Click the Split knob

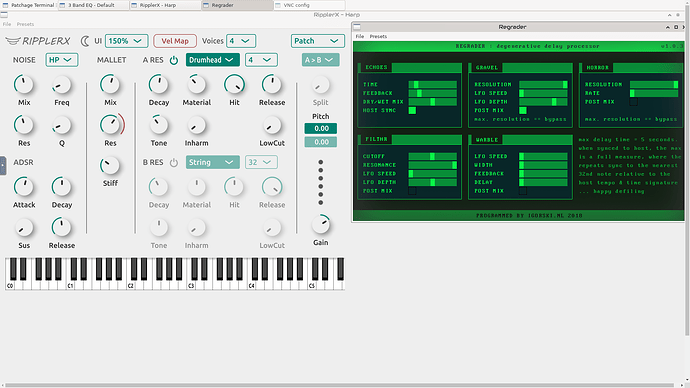[320, 84]
